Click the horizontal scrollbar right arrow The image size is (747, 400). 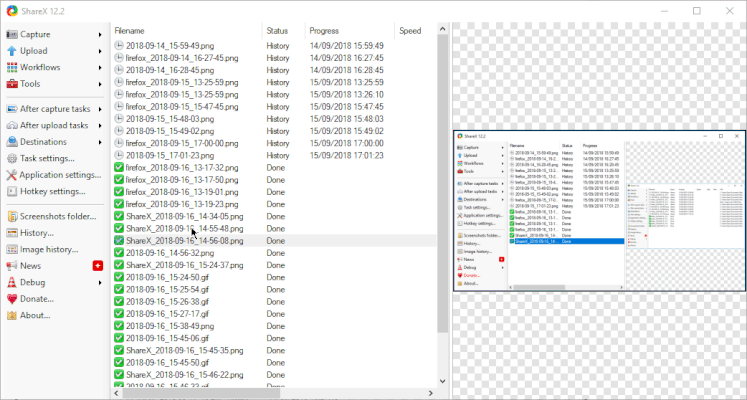[x=431, y=393]
